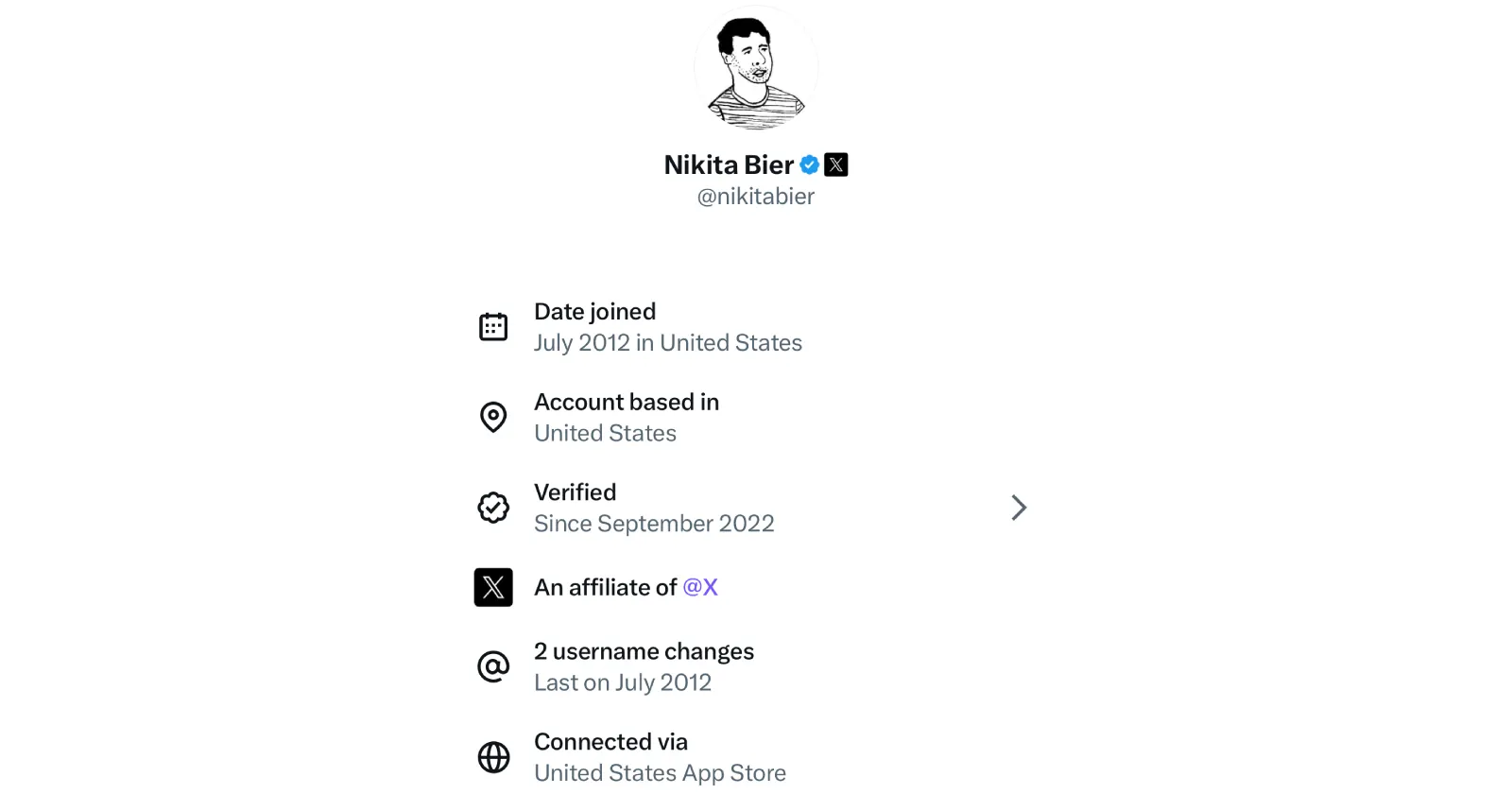Click the Connected via label
The image size is (1512, 794).
coord(610,742)
